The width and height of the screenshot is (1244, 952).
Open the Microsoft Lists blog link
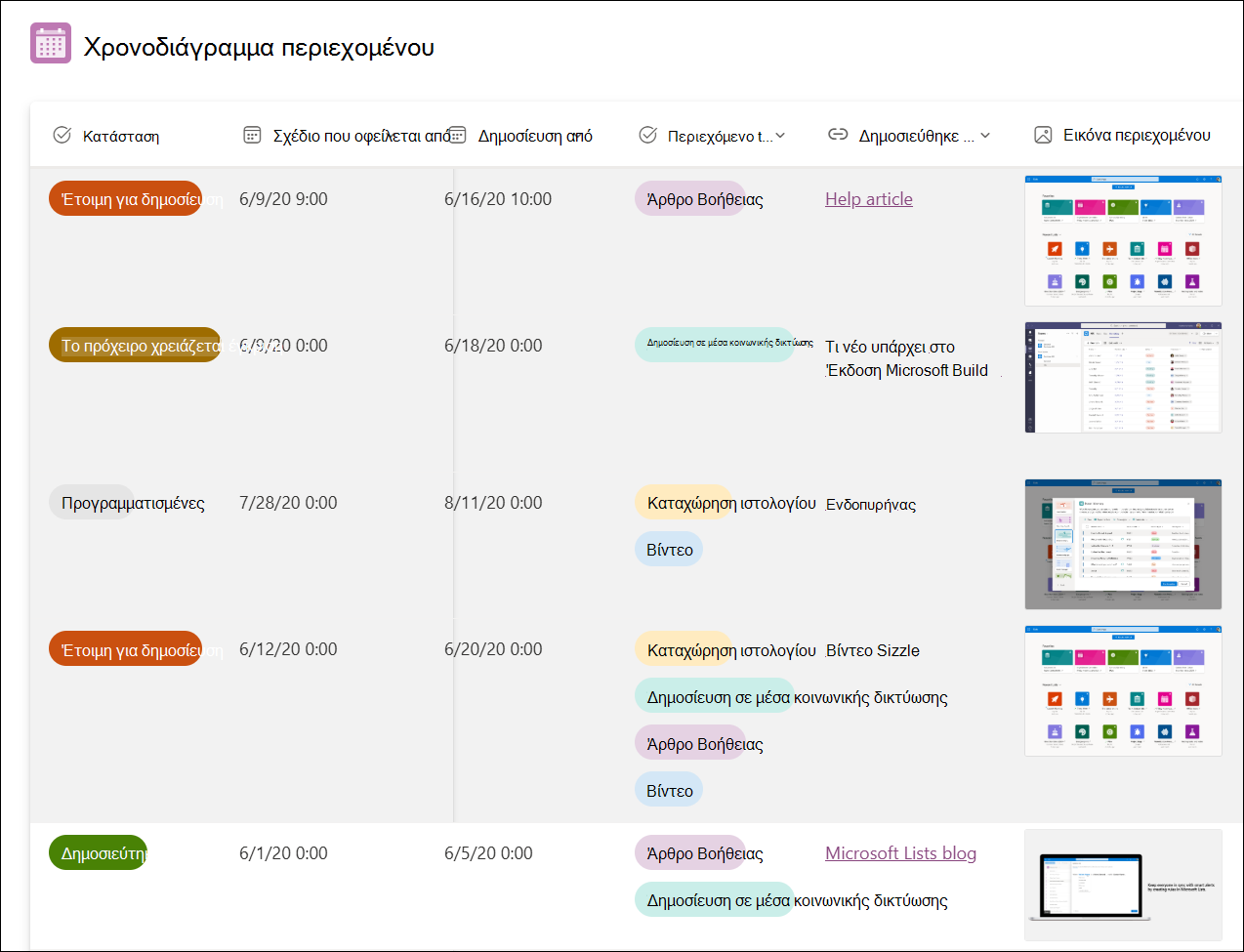(900, 853)
